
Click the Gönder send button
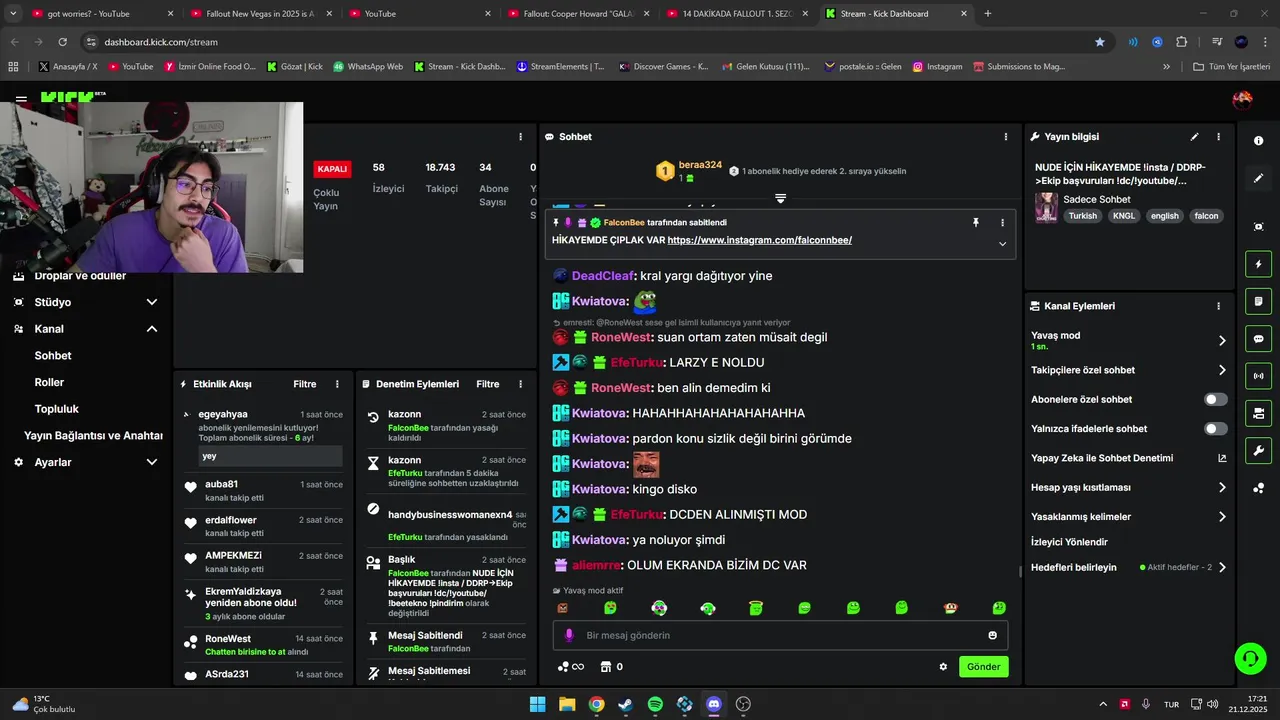(x=983, y=667)
